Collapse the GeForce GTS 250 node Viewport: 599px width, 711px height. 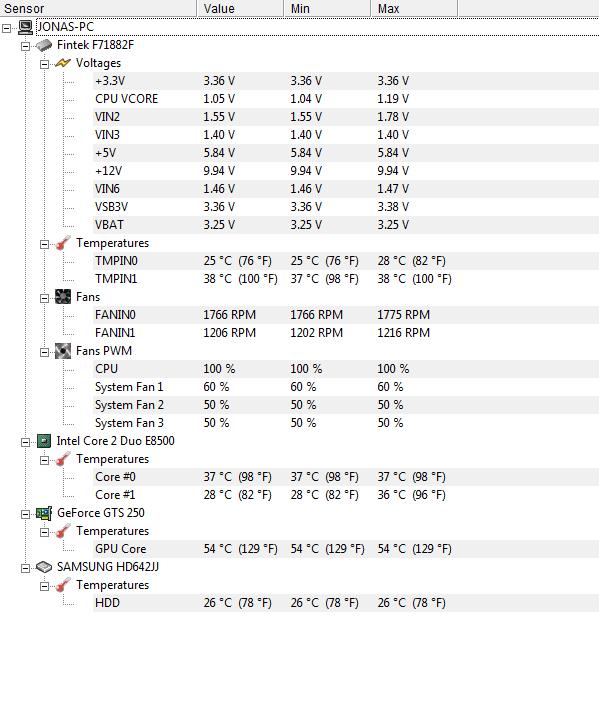click(x=25, y=514)
